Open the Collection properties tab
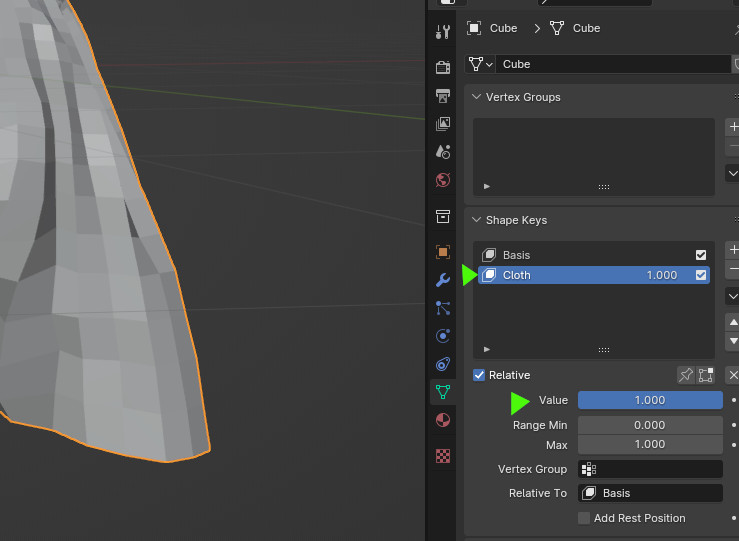Viewport: 739px width, 541px height. pyautogui.click(x=443, y=216)
